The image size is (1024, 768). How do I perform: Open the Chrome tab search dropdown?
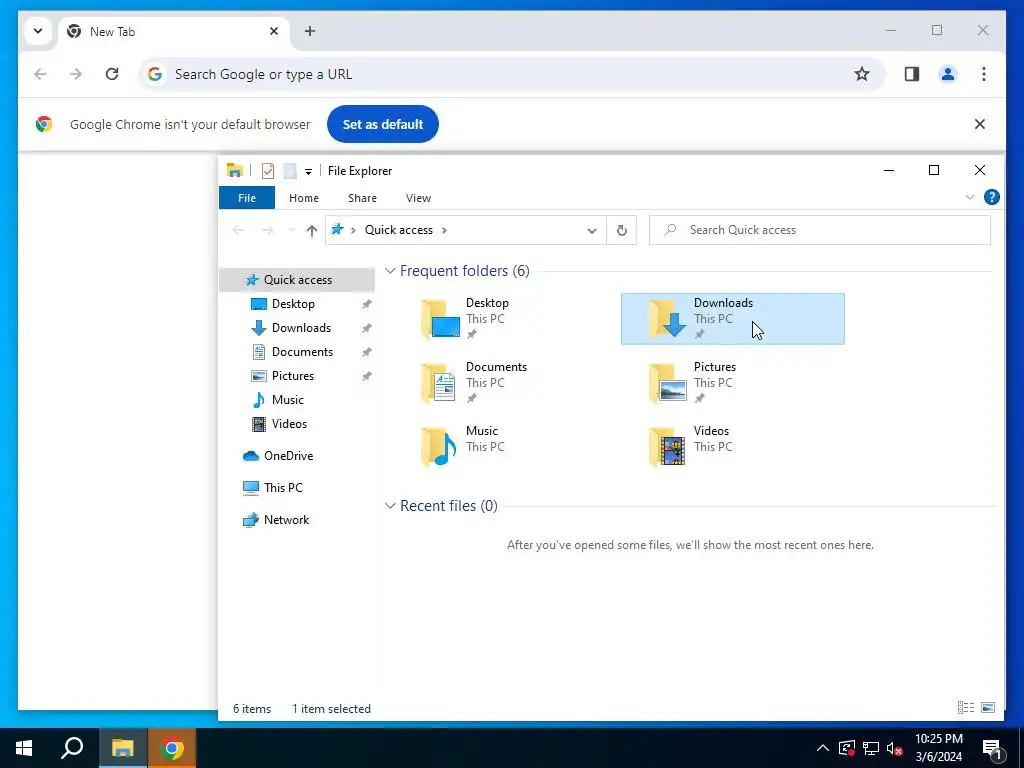pos(38,31)
